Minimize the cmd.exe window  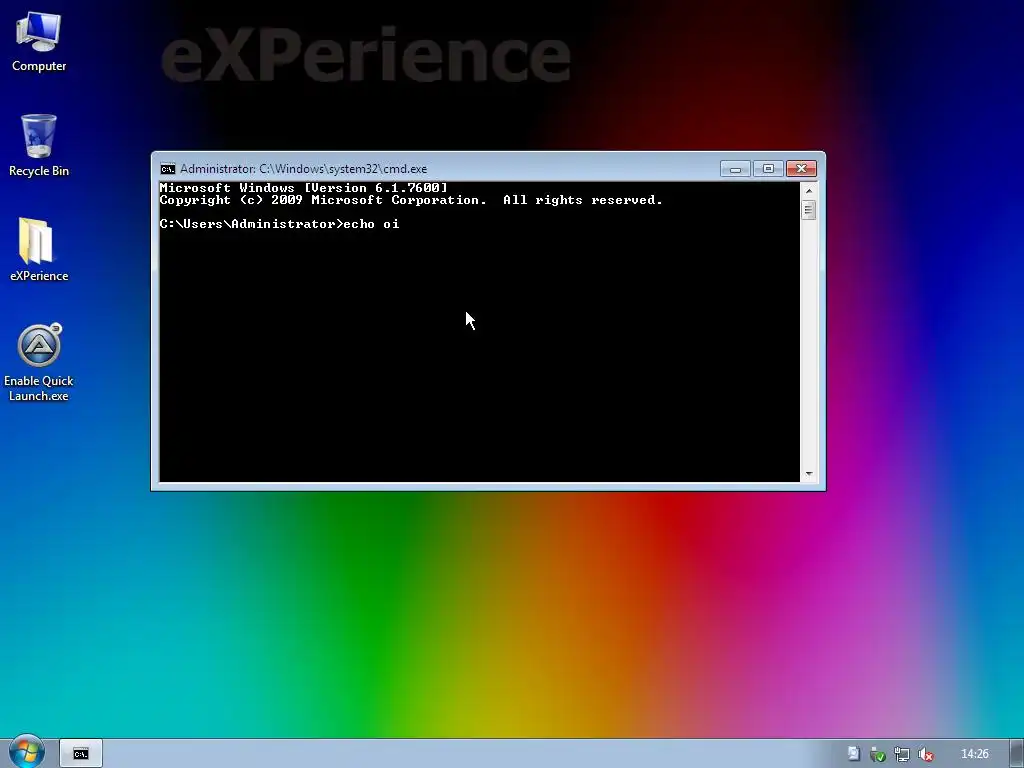(735, 169)
